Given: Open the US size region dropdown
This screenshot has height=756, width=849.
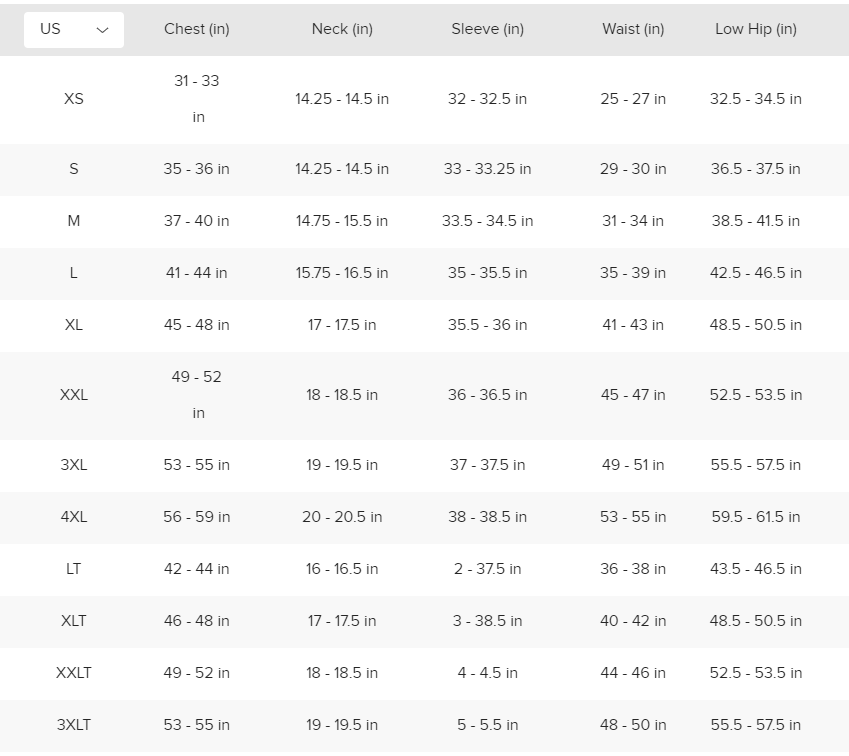Looking at the screenshot, I should tap(73, 30).
